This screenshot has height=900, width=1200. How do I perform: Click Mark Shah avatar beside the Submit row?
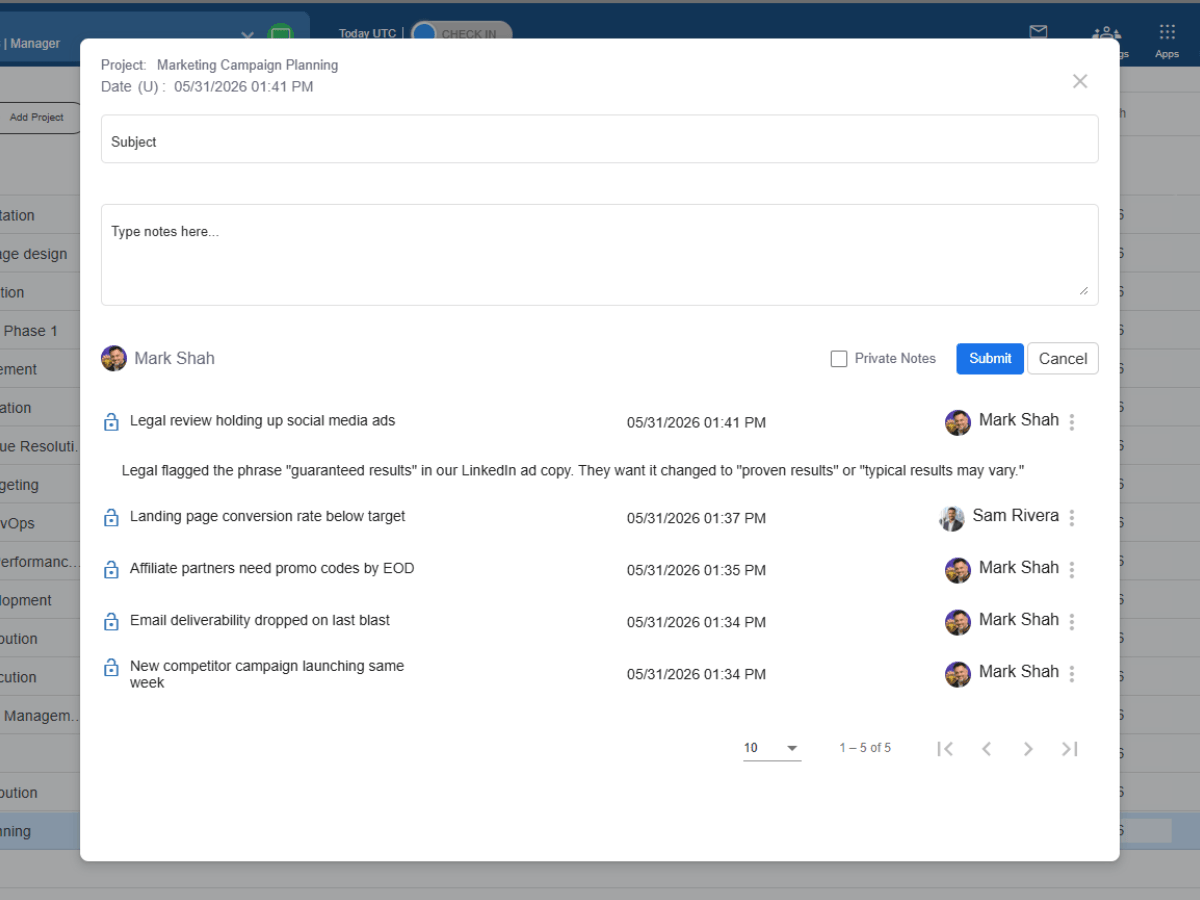114,358
